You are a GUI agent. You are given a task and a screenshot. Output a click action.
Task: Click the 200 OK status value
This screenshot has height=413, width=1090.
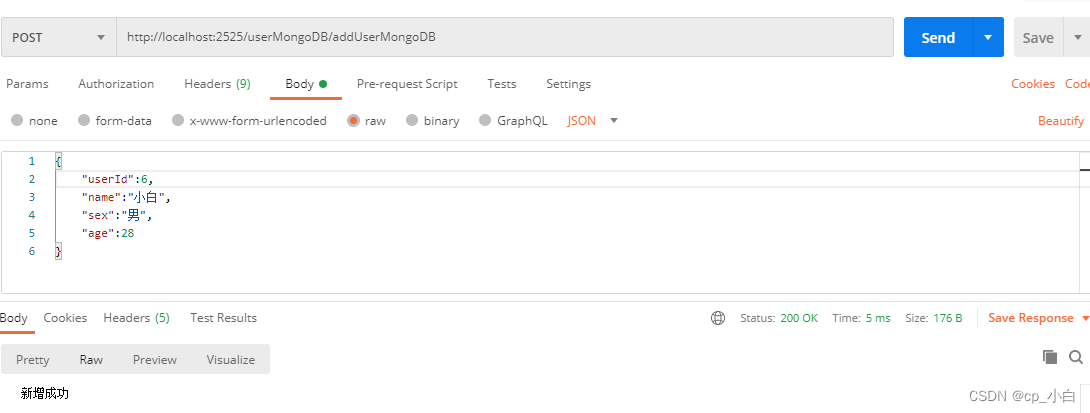tap(799, 318)
